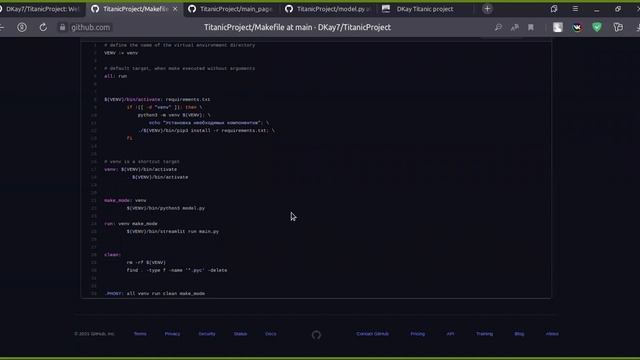Open the collections icon right of shield
Image resolution: width=640 pixels, height=360 pixels.
tap(618, 27)
